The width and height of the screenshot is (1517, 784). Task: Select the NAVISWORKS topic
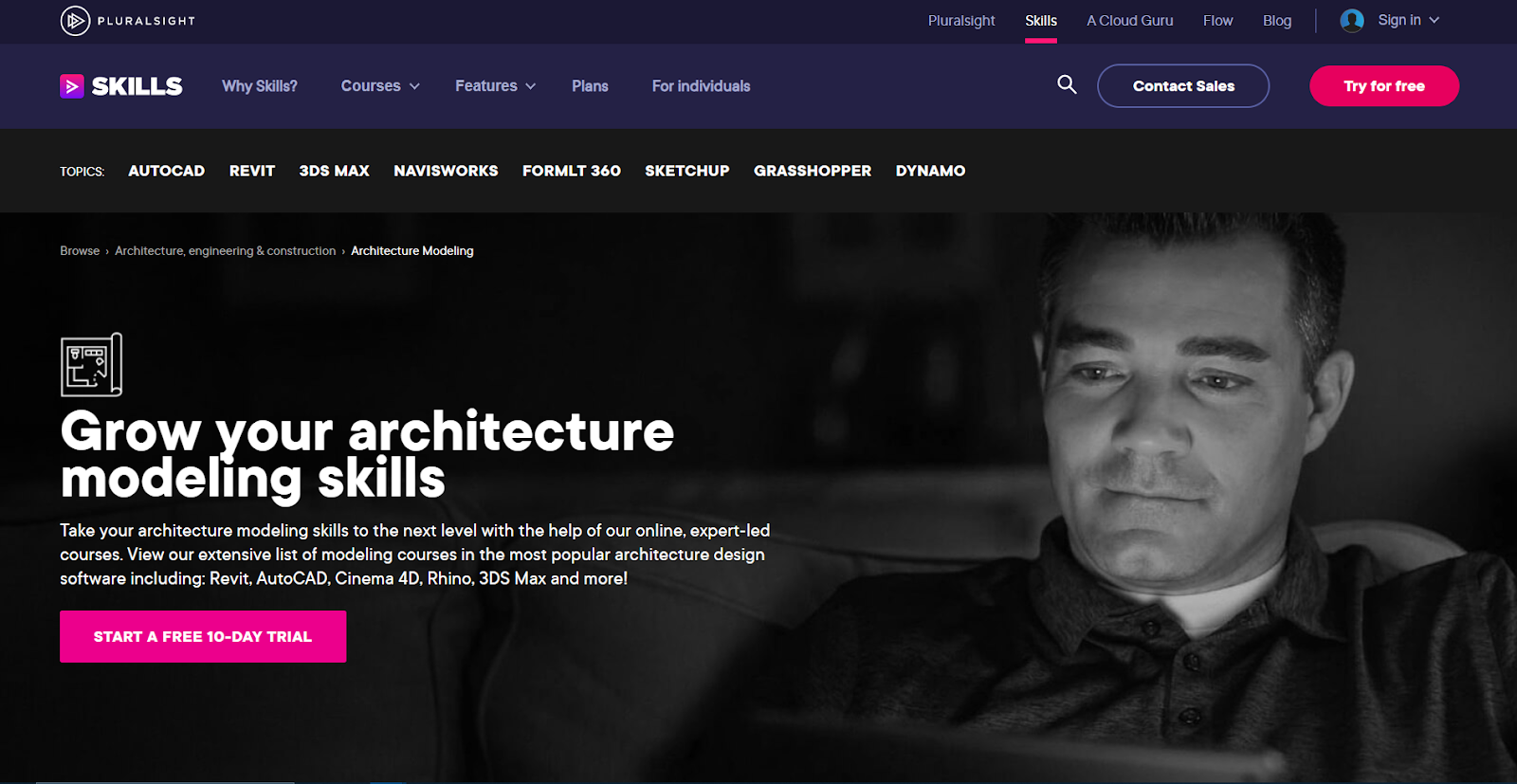(x=446, y=171)
